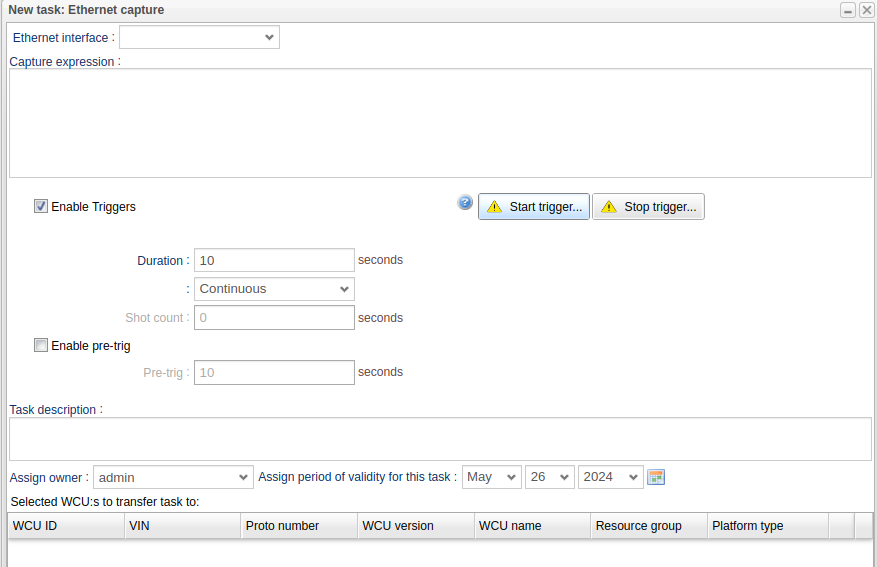This screenshot has height=567, width=877.
Task: Select the validity day dropdown showing 26
Action: click(549, 477)
